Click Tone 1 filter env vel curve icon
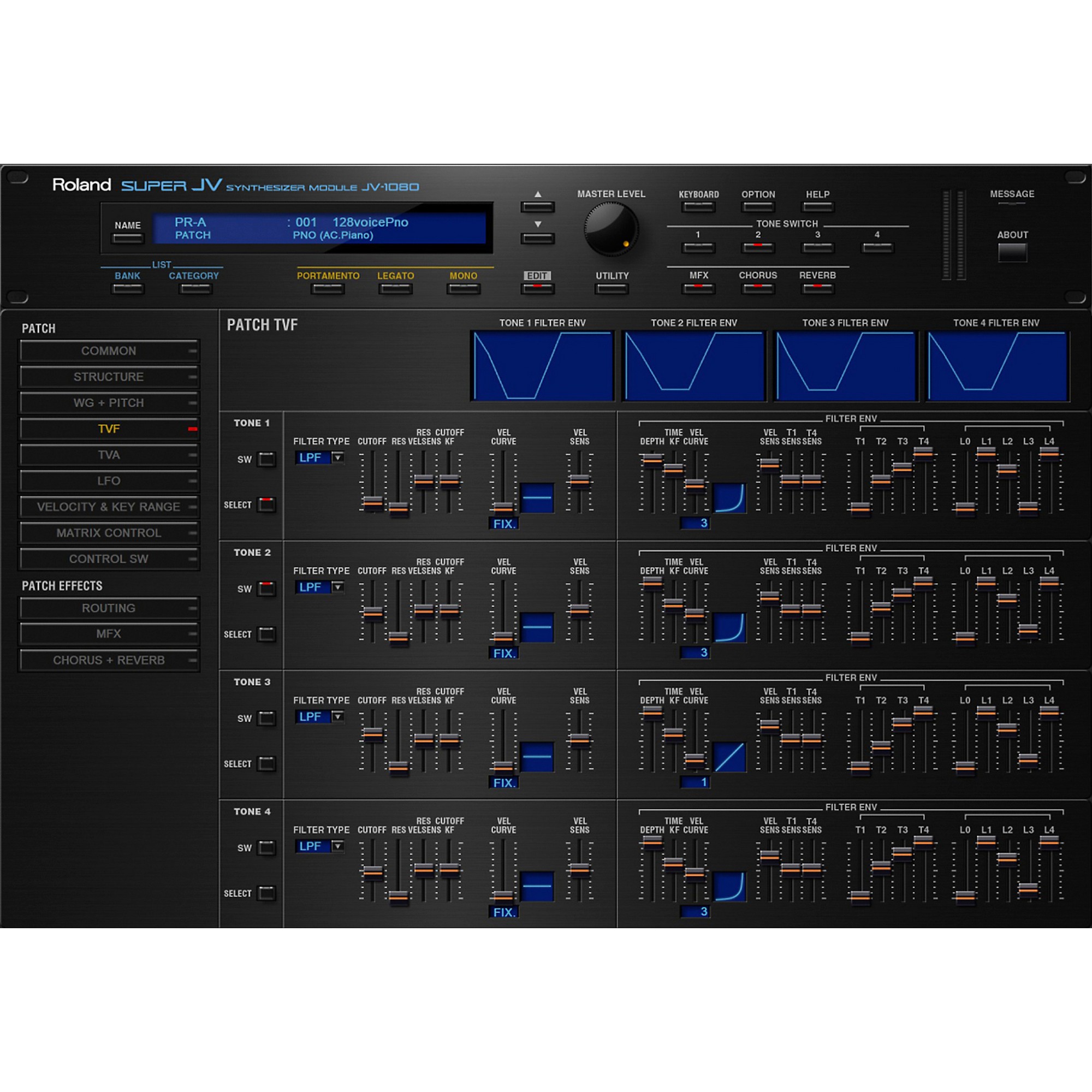Image resolution: width=1092 pixels, height=1092 pixels. tap(729, 498)
